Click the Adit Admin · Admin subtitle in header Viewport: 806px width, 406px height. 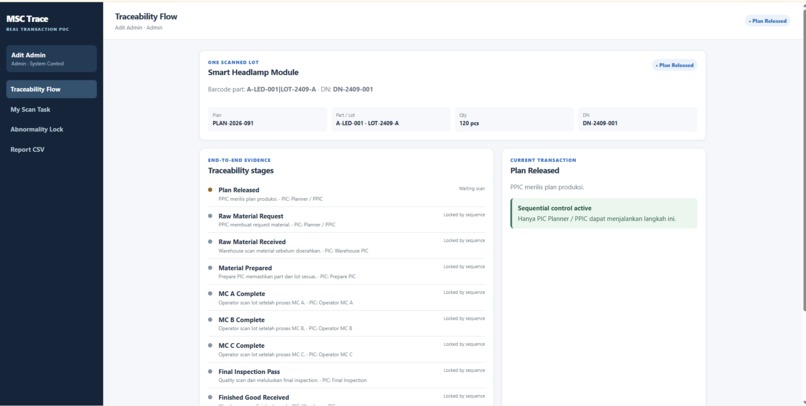(138, 28)
